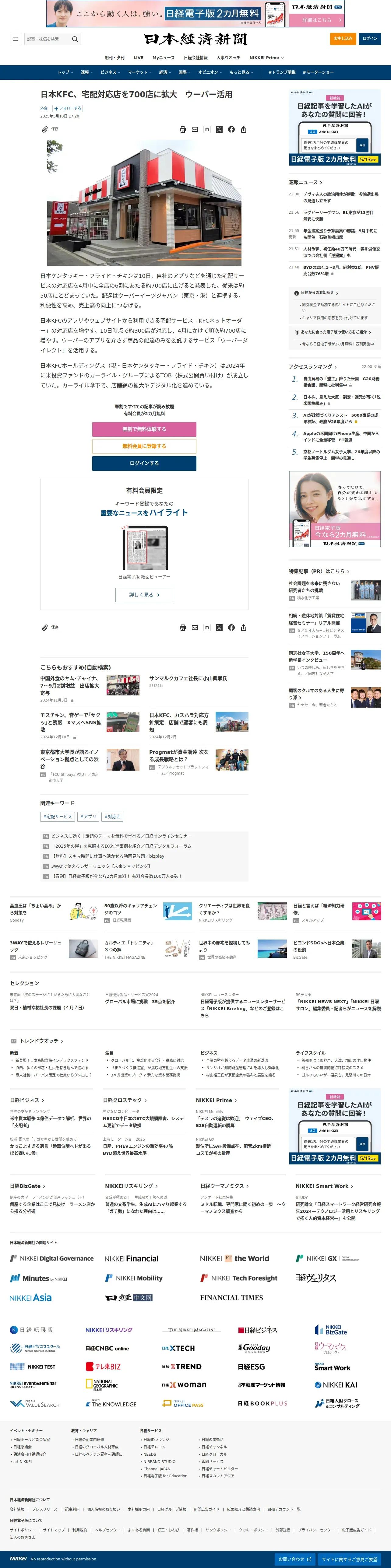The height and width of the screenshot is (1568, 391).
Task: Open the NIKKEI Digital Governance logo
Action: point(52,1259)
